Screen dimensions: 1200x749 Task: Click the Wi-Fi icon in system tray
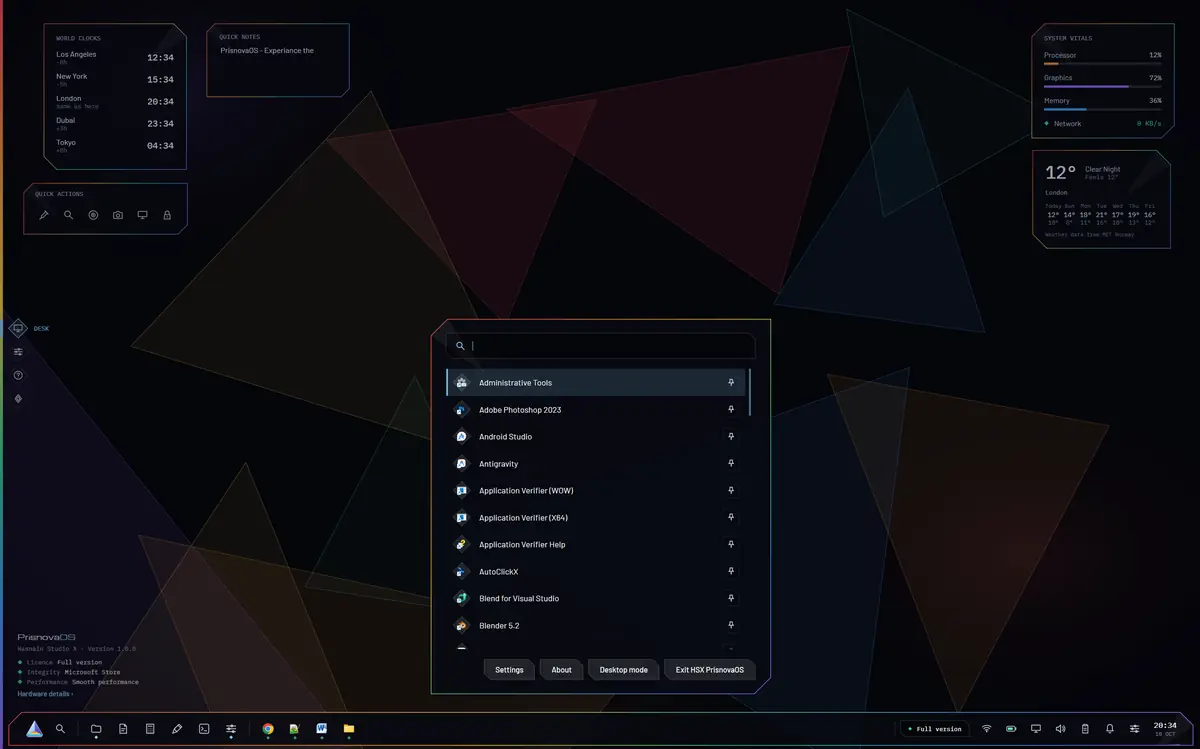[987, 729]
